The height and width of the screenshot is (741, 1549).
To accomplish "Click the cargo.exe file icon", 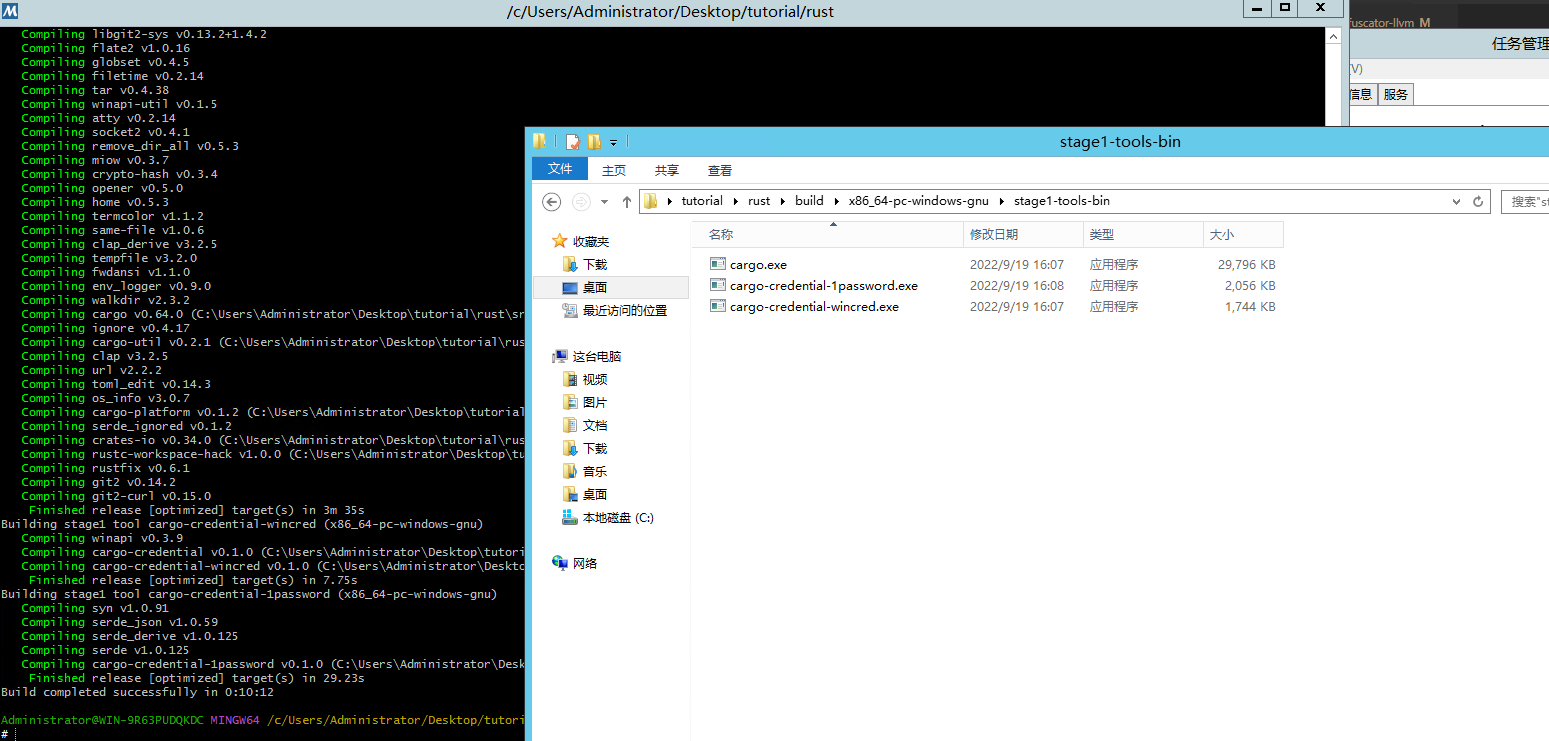I will coord(717,264).
